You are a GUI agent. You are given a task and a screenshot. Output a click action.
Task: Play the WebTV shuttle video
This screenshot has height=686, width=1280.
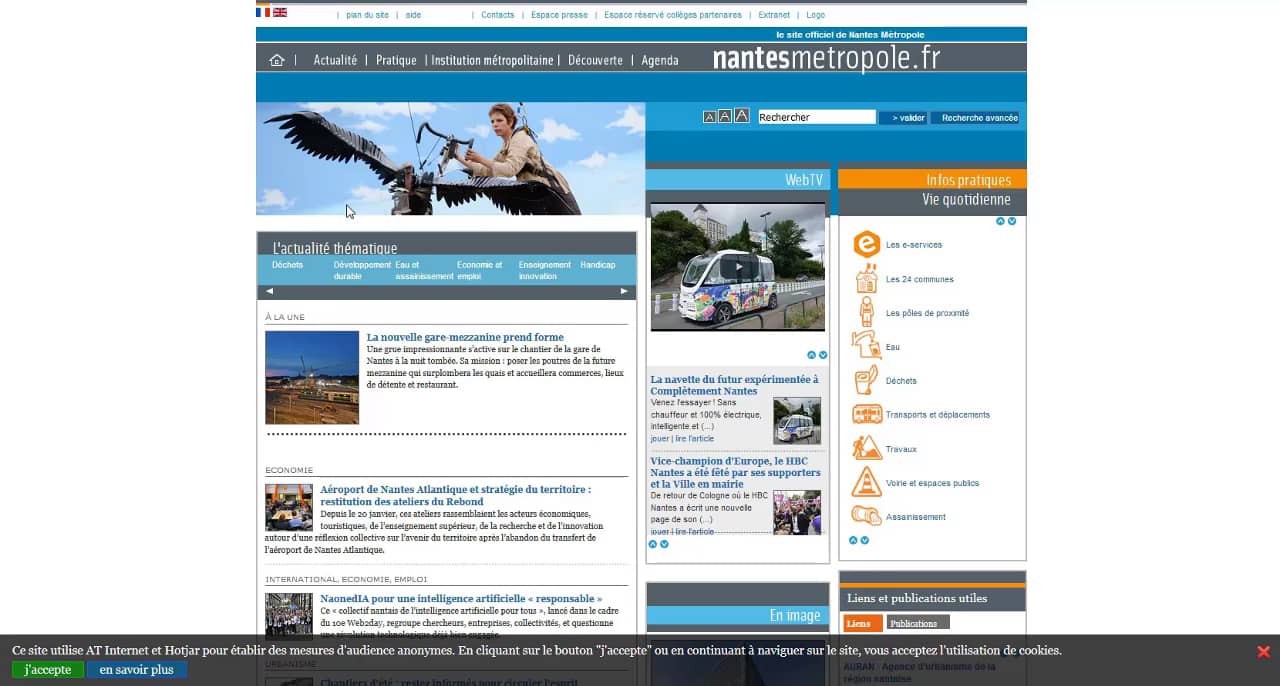coord(738,267)
